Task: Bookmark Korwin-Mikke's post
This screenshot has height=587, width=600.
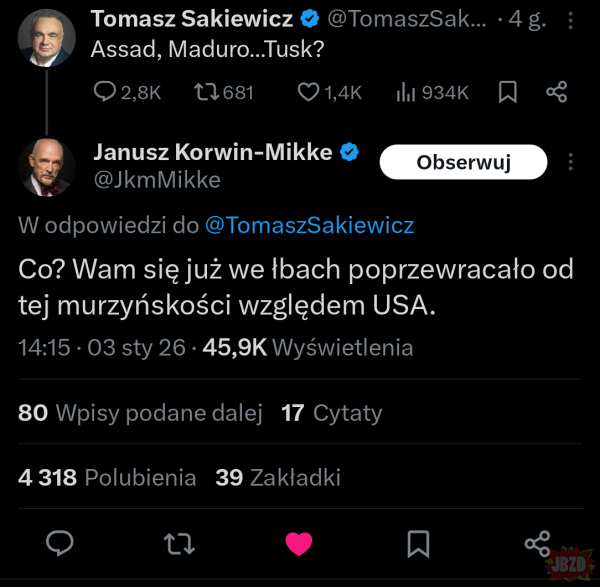Action: [x=419, y=543]
